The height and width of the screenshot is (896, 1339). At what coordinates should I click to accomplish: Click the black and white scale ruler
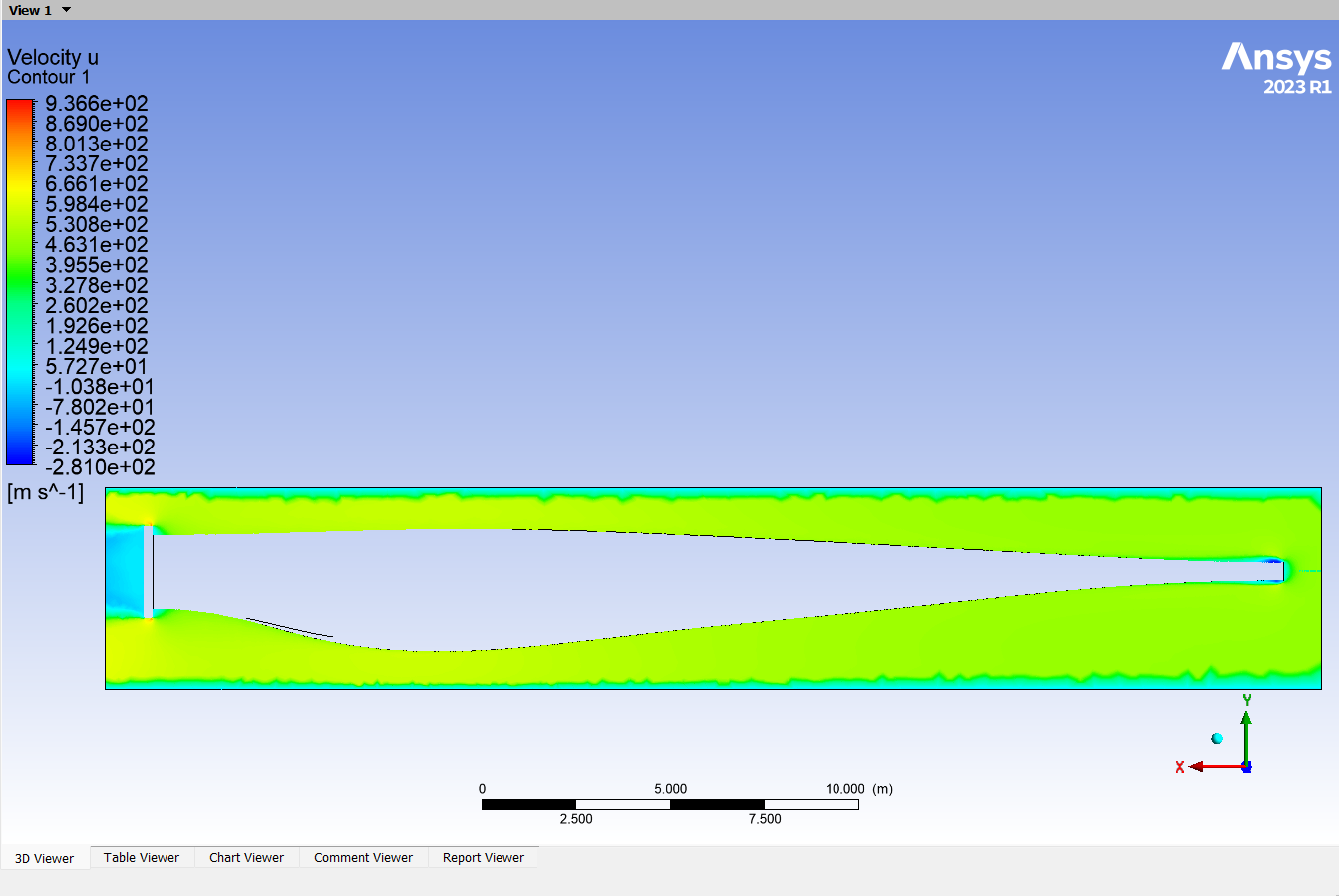pyautogui.click(x=669, y=804)
